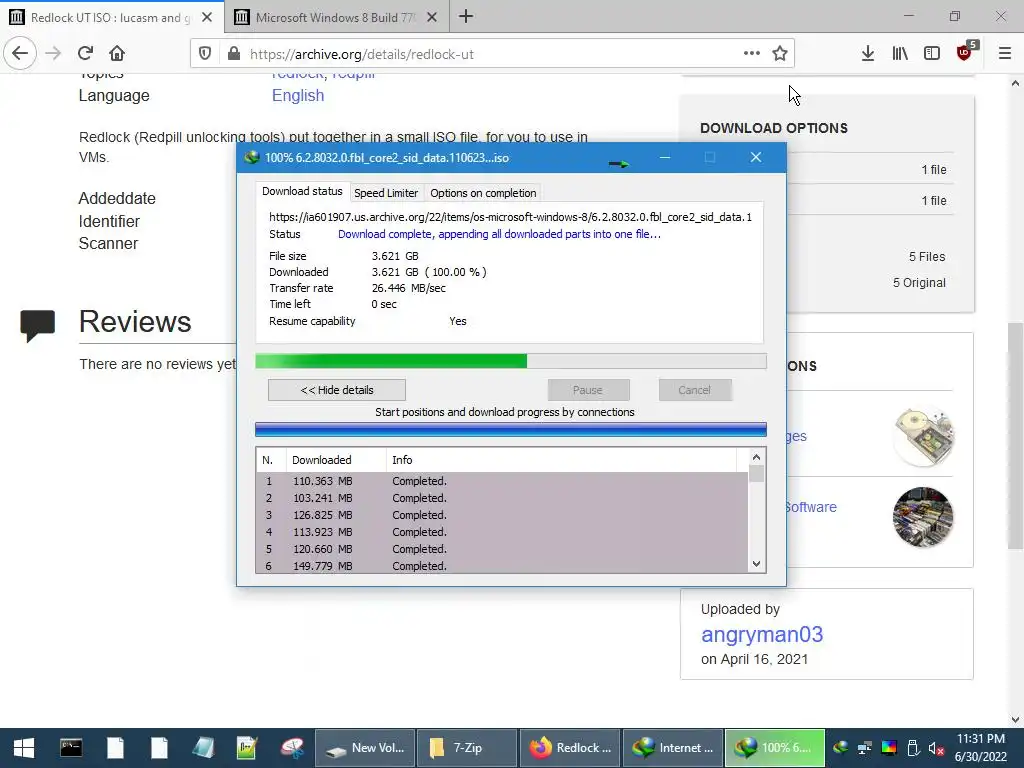1024x768 pixels.
Task: Select the Redlock UT ISO browser tab
Action: pyautogui.click(x=111, y=18)
